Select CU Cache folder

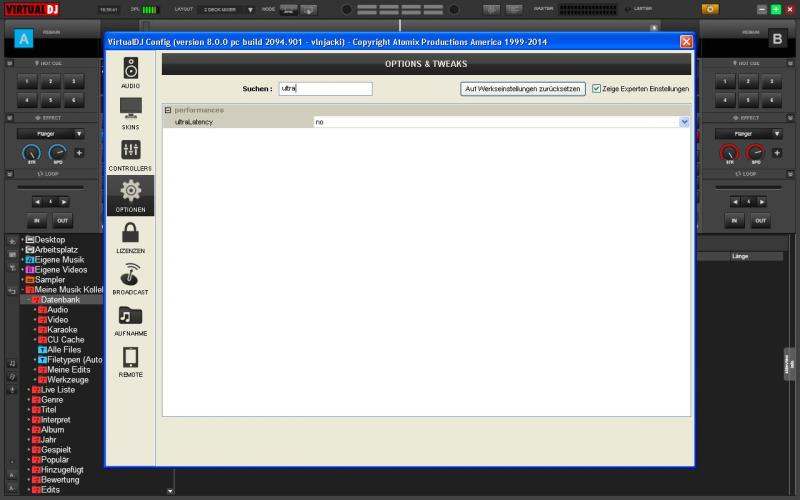65,340
